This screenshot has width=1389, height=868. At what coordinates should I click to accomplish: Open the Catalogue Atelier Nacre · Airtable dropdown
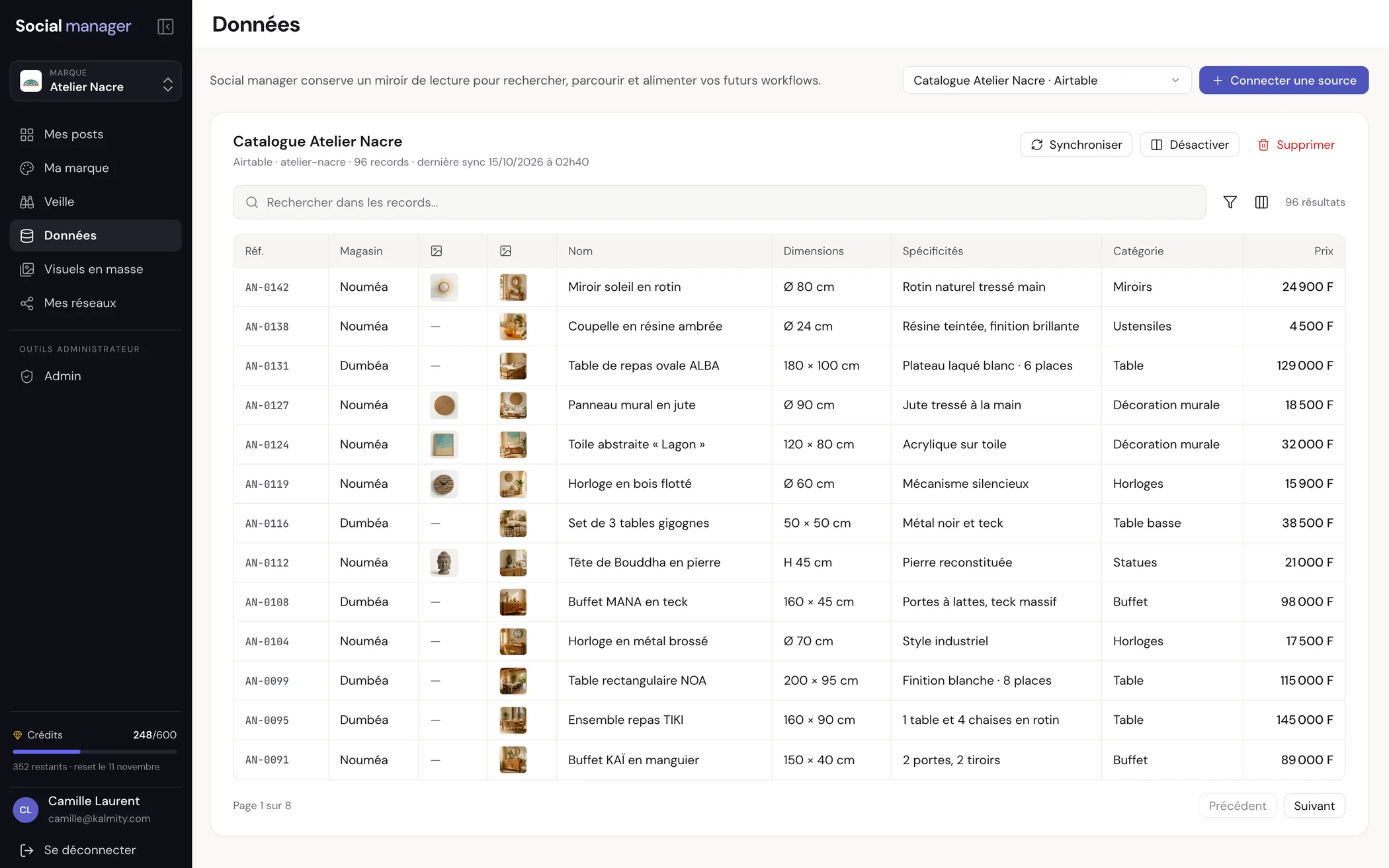pyautogui.click(x=1046, y=81)
